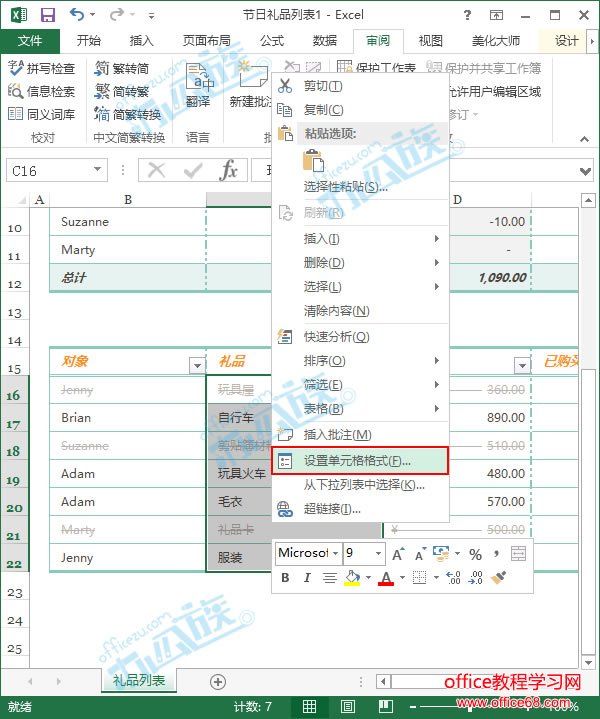Viewport: 600px width, 719px height.
Task: Click the 剪切 scissors icon in context menu
Action: [x=285, y=86]
